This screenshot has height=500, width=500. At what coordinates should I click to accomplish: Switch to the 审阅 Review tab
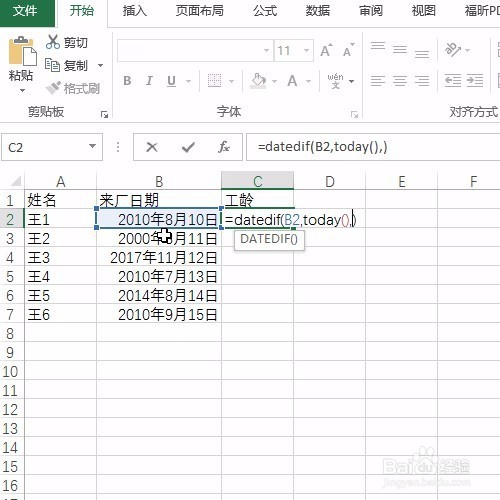tap(371, 11)
